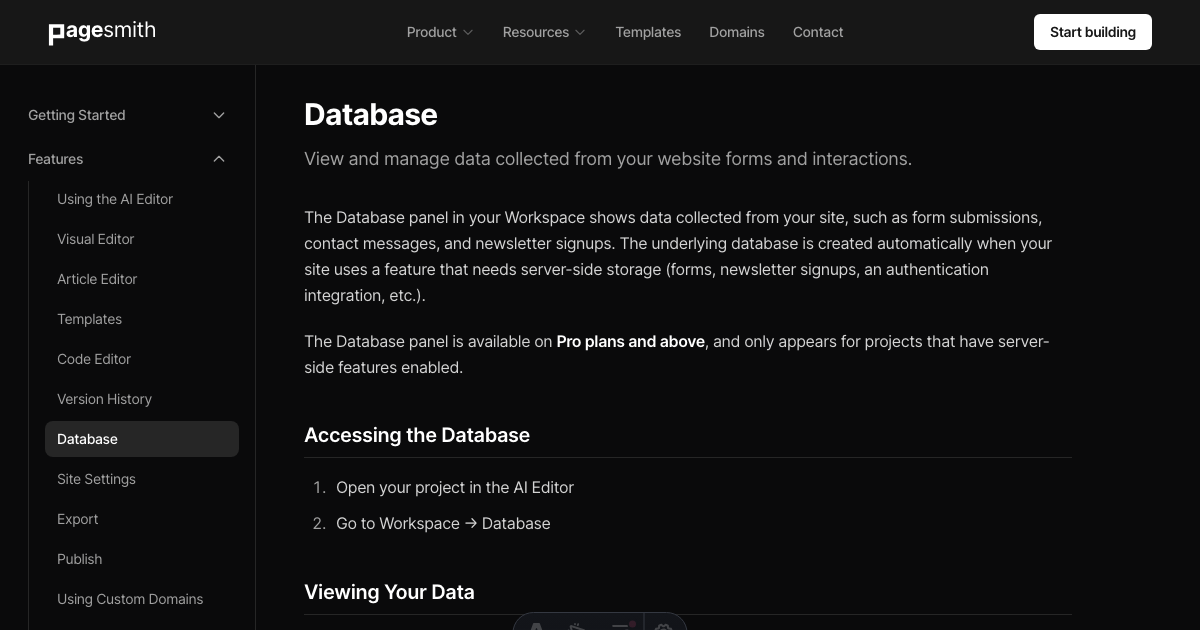Click 'Open your project in the AI Editor' step
The height and width of the screenshot is (630, 1200).
point(455,487)
